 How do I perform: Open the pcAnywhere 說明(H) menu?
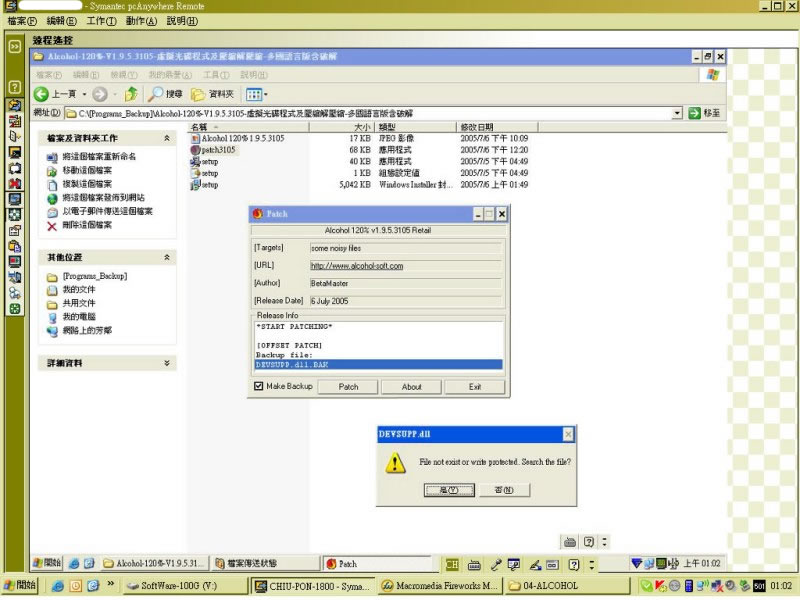pos(182,21)
